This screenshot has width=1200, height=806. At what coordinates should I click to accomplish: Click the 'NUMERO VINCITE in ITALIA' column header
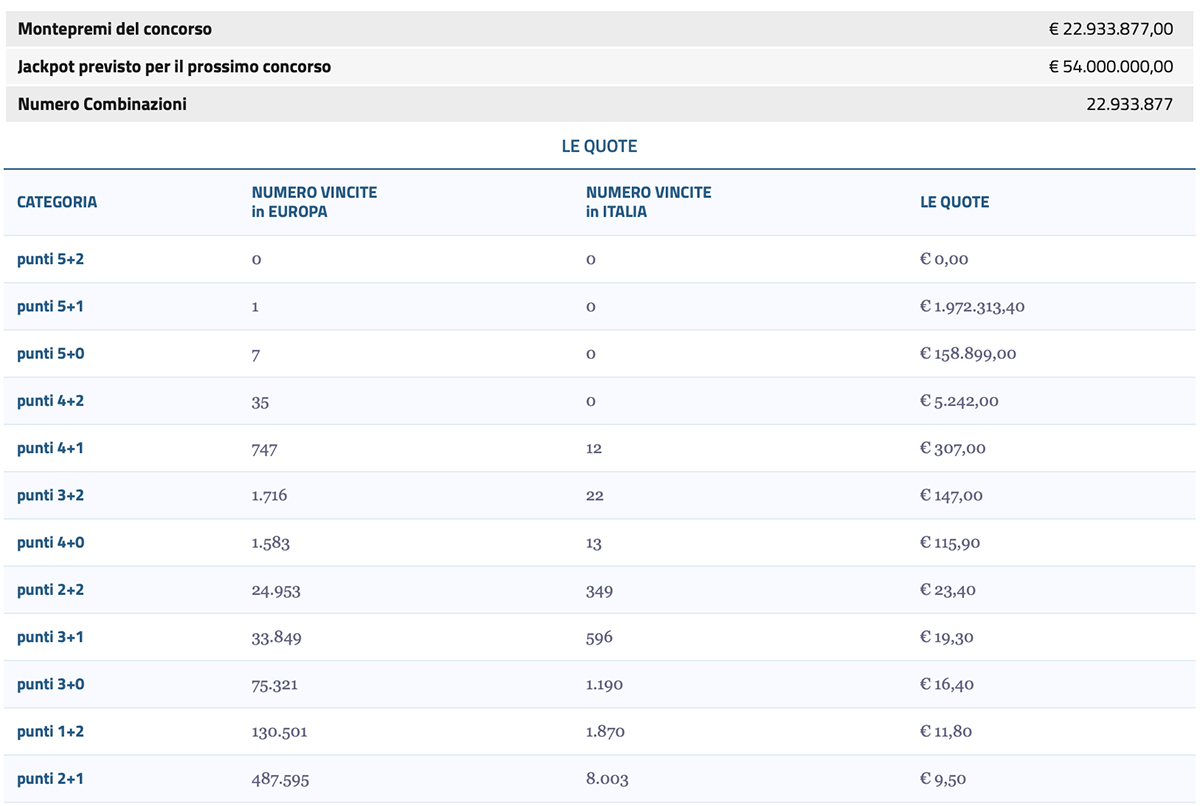coord(648,202)
